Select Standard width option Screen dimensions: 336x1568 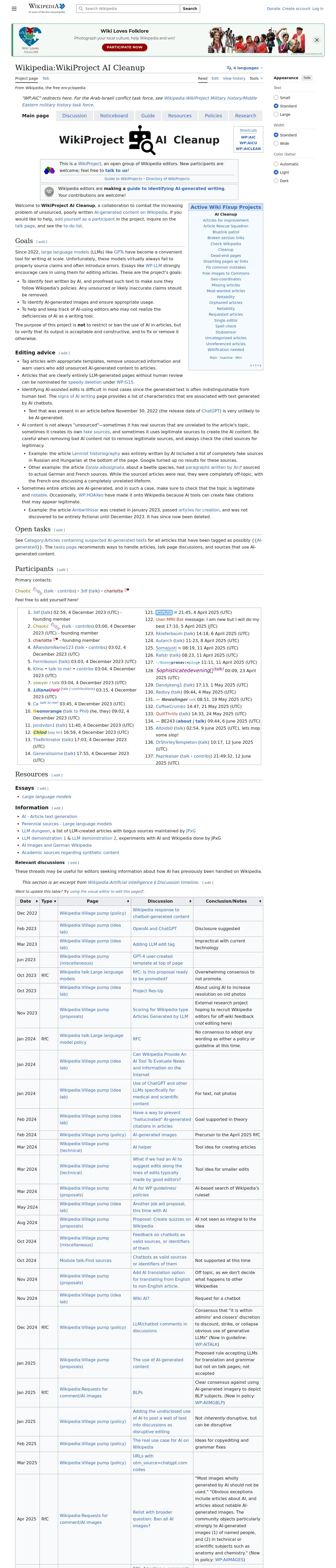276,135
